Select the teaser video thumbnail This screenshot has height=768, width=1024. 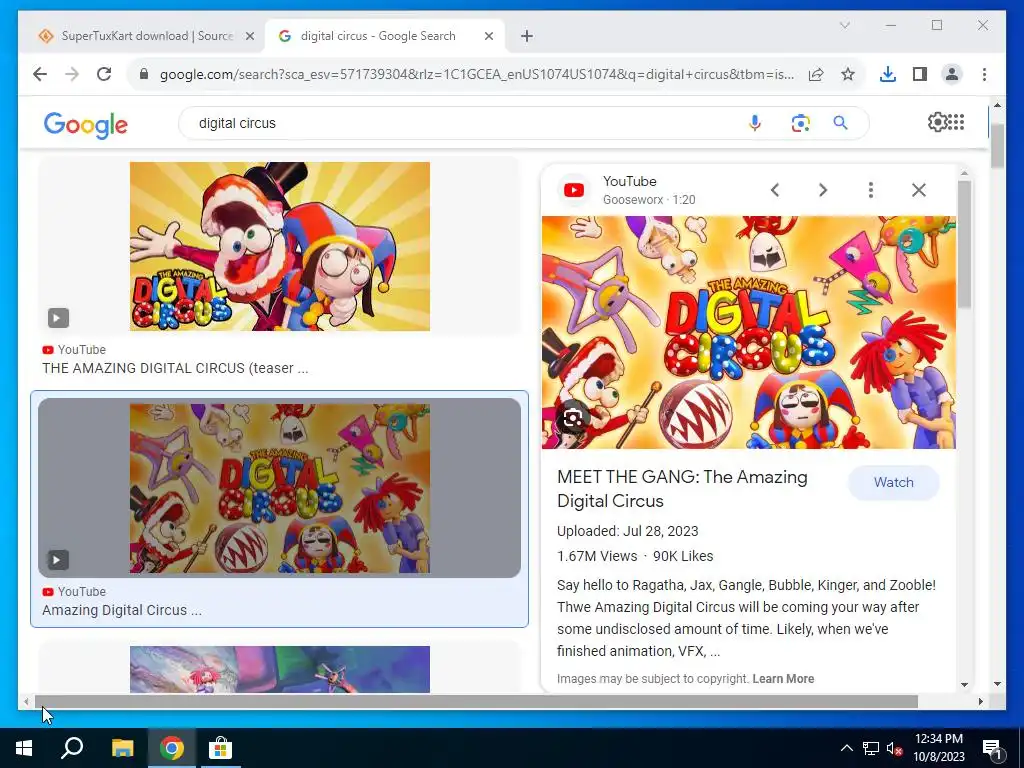click(280, 246)
